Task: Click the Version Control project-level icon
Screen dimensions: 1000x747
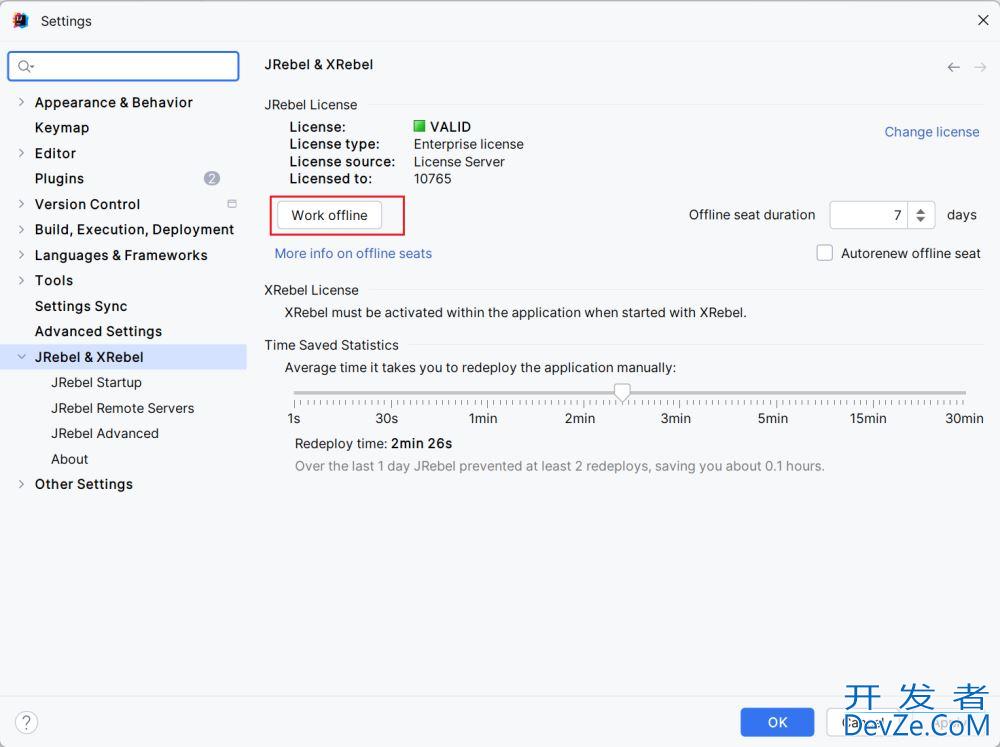Action: [x=232, y=204]
